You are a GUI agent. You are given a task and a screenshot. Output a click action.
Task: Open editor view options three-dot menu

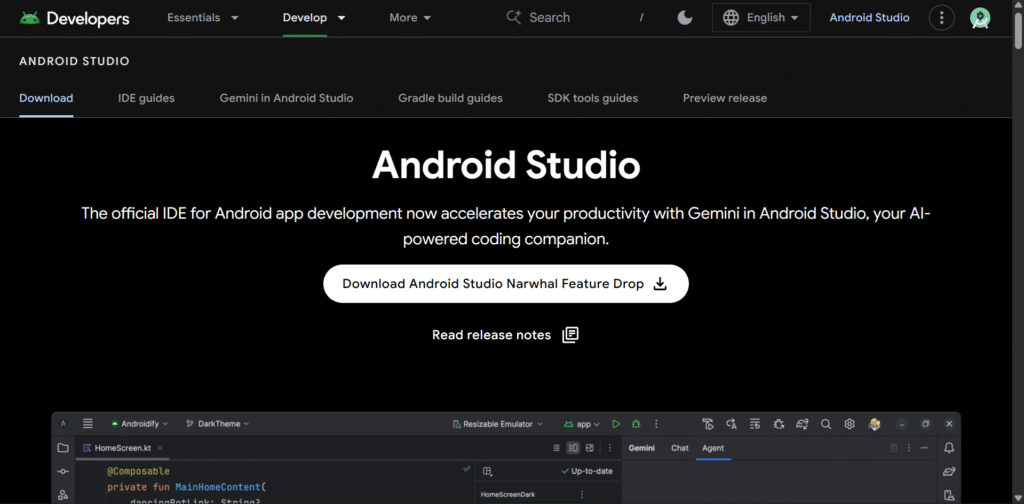(610, 448)
